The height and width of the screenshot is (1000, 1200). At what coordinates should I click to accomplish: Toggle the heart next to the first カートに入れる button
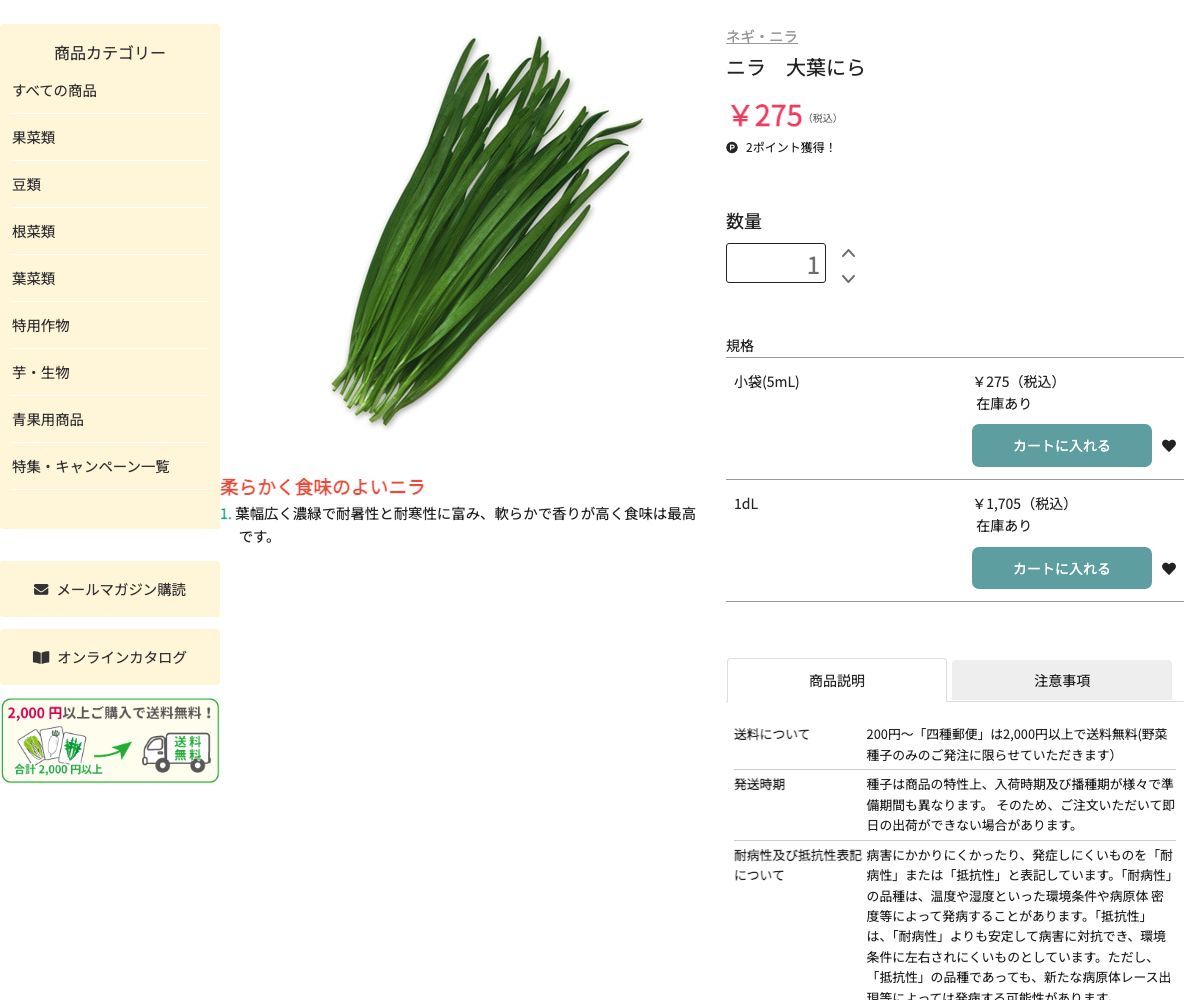point(1169,446)
